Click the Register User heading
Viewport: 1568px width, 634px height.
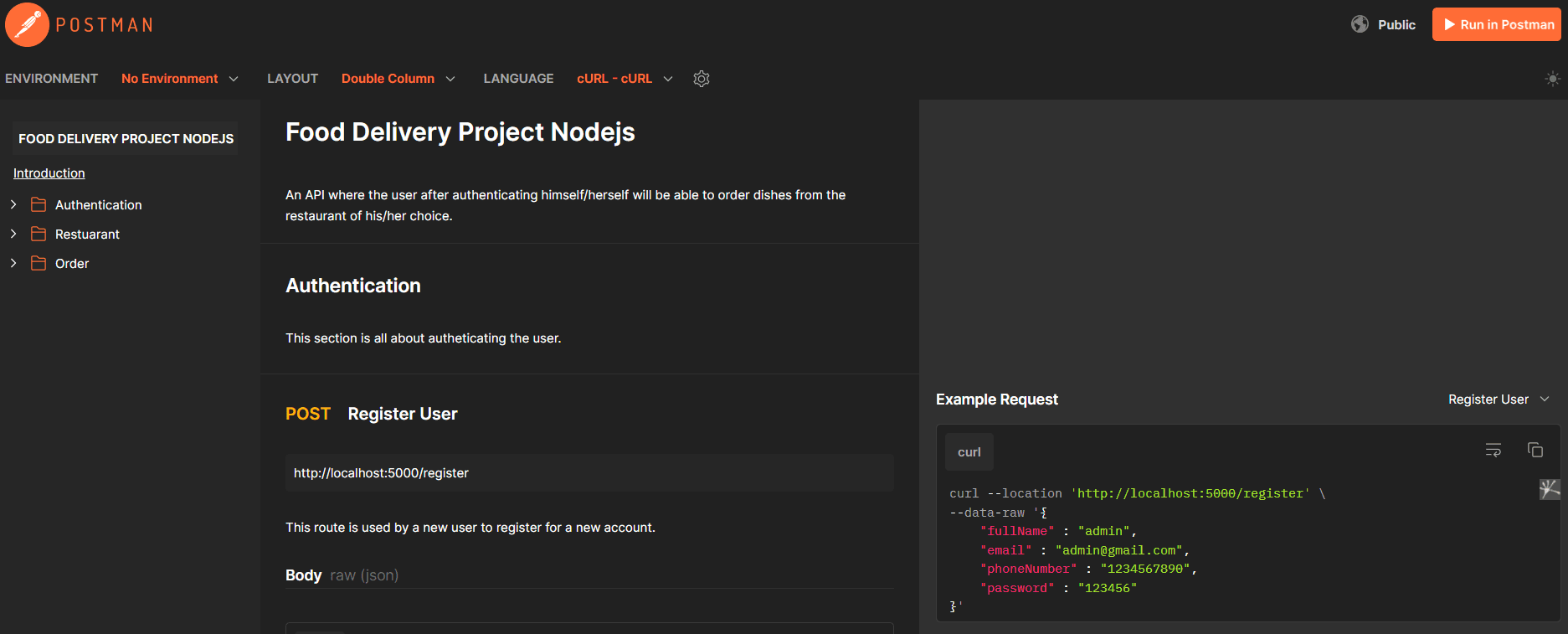(403, 414)
